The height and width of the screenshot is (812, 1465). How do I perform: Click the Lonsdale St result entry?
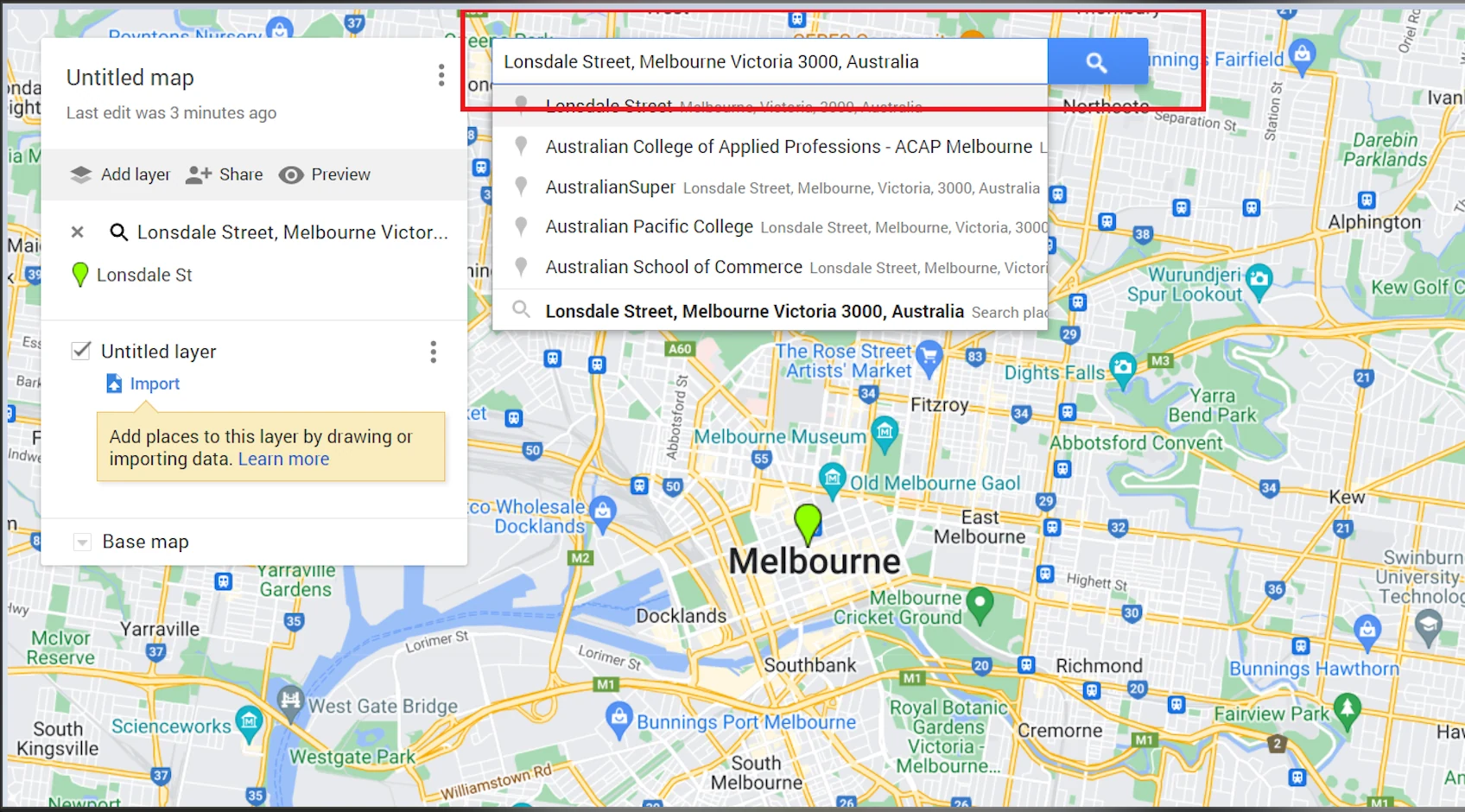[144, 275]
